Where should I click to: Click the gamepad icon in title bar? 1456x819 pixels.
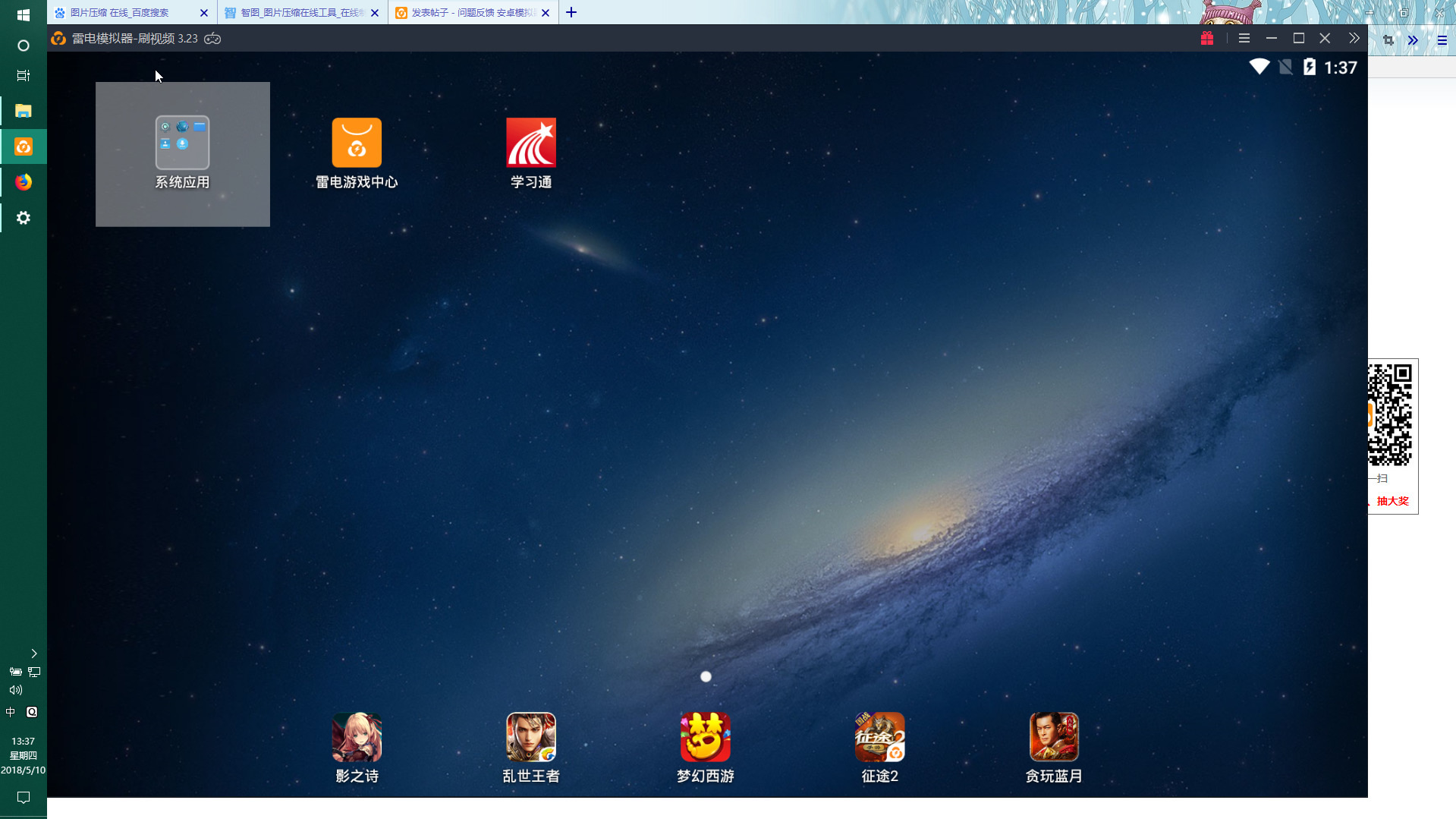coord(212,39)
